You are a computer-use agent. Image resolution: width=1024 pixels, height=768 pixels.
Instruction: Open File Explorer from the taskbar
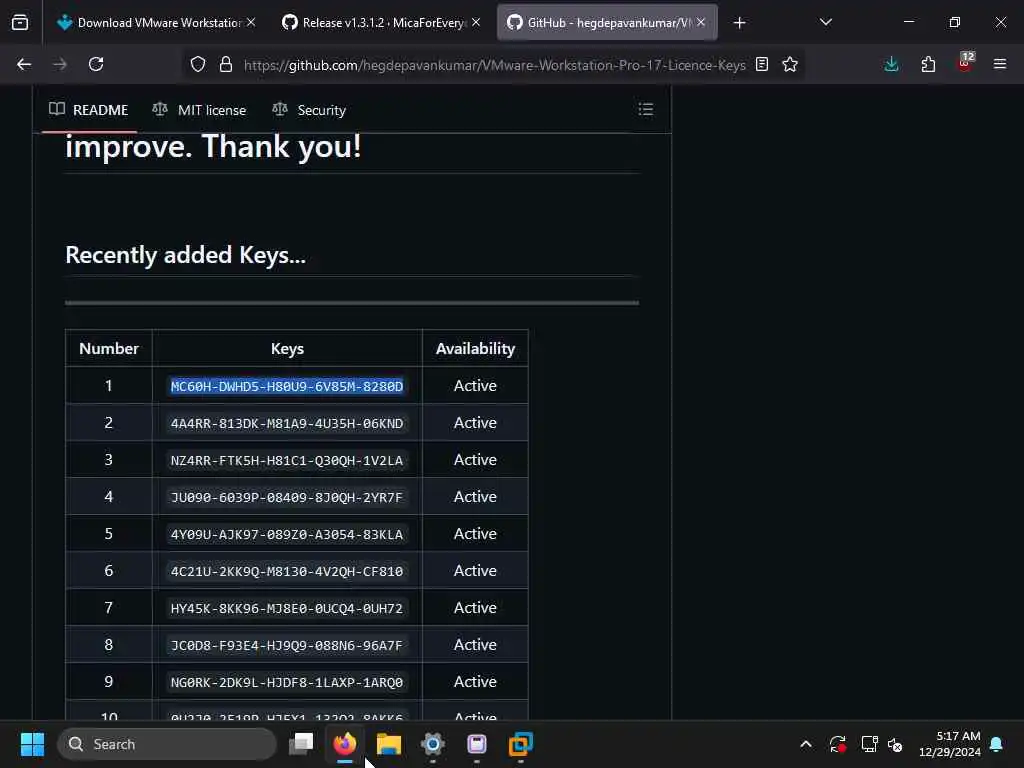[x=389, y=743]
